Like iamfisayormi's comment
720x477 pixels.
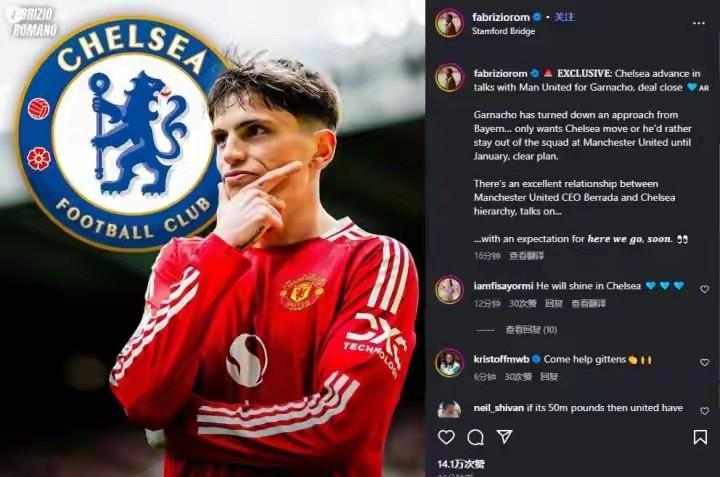(x=704, y=289)
